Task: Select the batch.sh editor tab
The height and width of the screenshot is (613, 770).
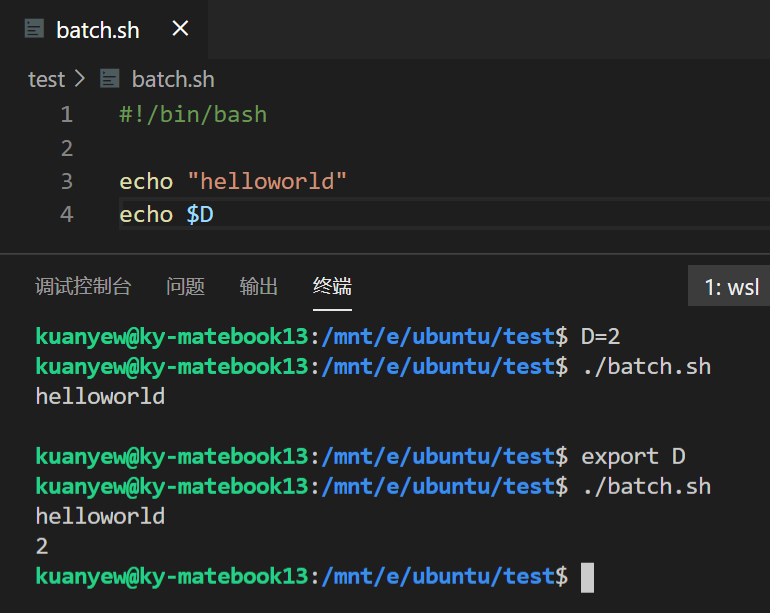Action: (x=104, y=29)
